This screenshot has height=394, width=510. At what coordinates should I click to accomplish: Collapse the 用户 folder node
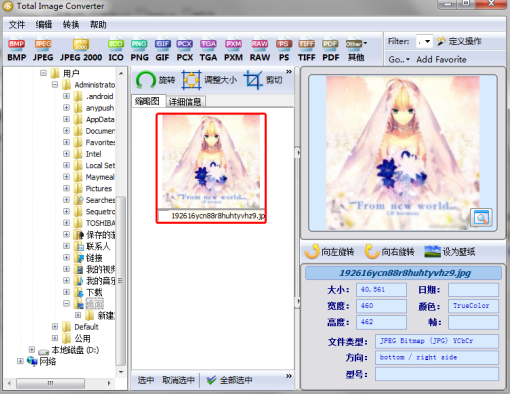(43, 73)
